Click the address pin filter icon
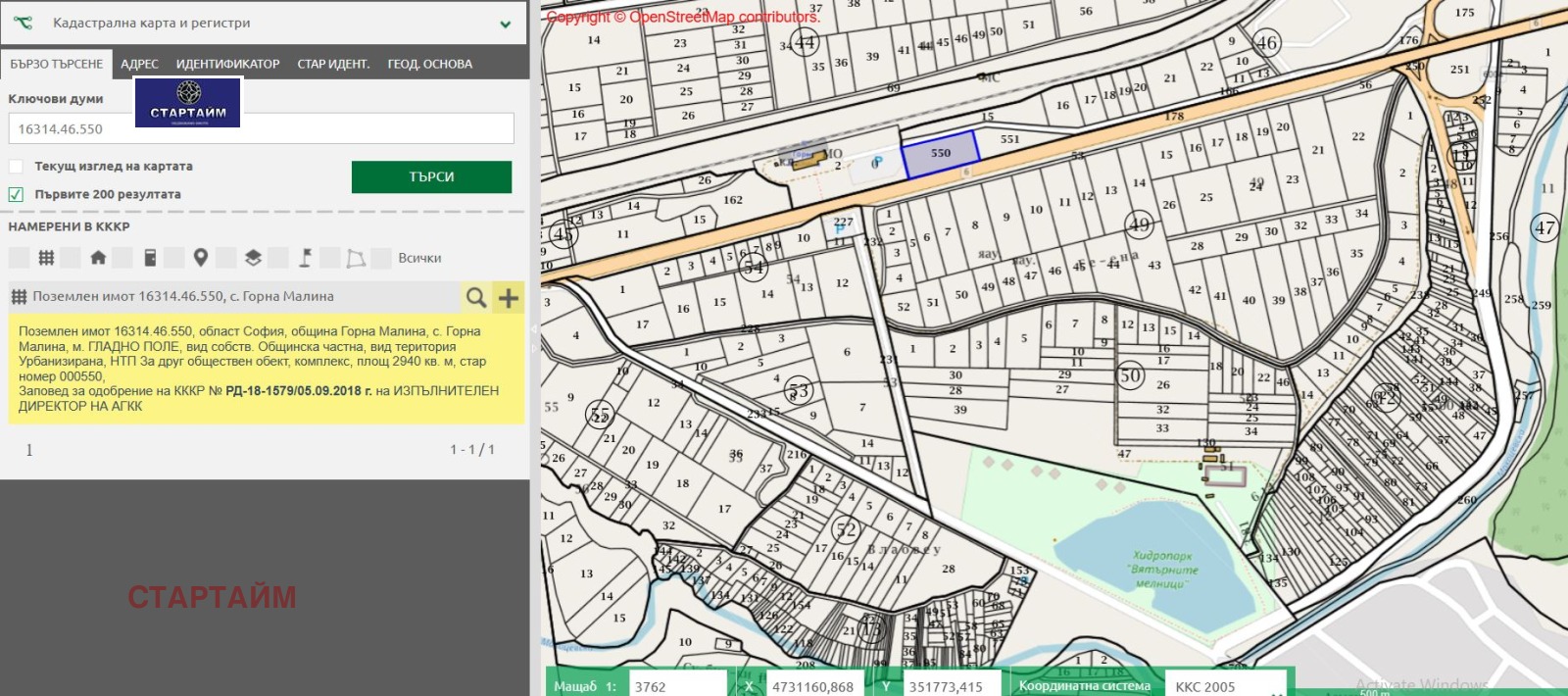 [x=201, y=258]
